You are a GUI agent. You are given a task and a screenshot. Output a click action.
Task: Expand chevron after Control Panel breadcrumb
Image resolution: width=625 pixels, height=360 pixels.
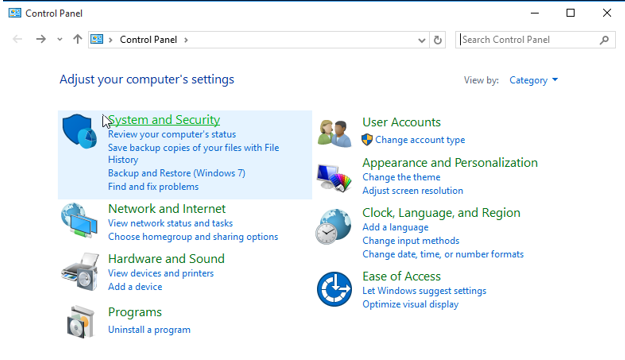click(186, 40)
